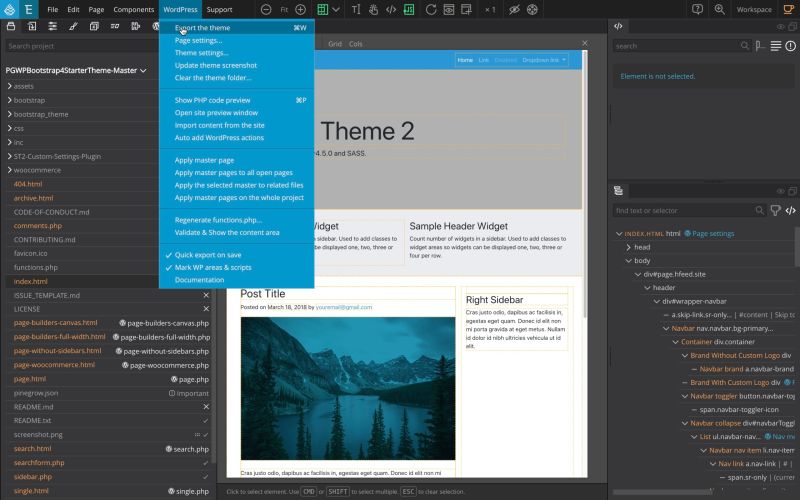Click the X mark beside README.md

pyautogui.click(x=206, y=407)
